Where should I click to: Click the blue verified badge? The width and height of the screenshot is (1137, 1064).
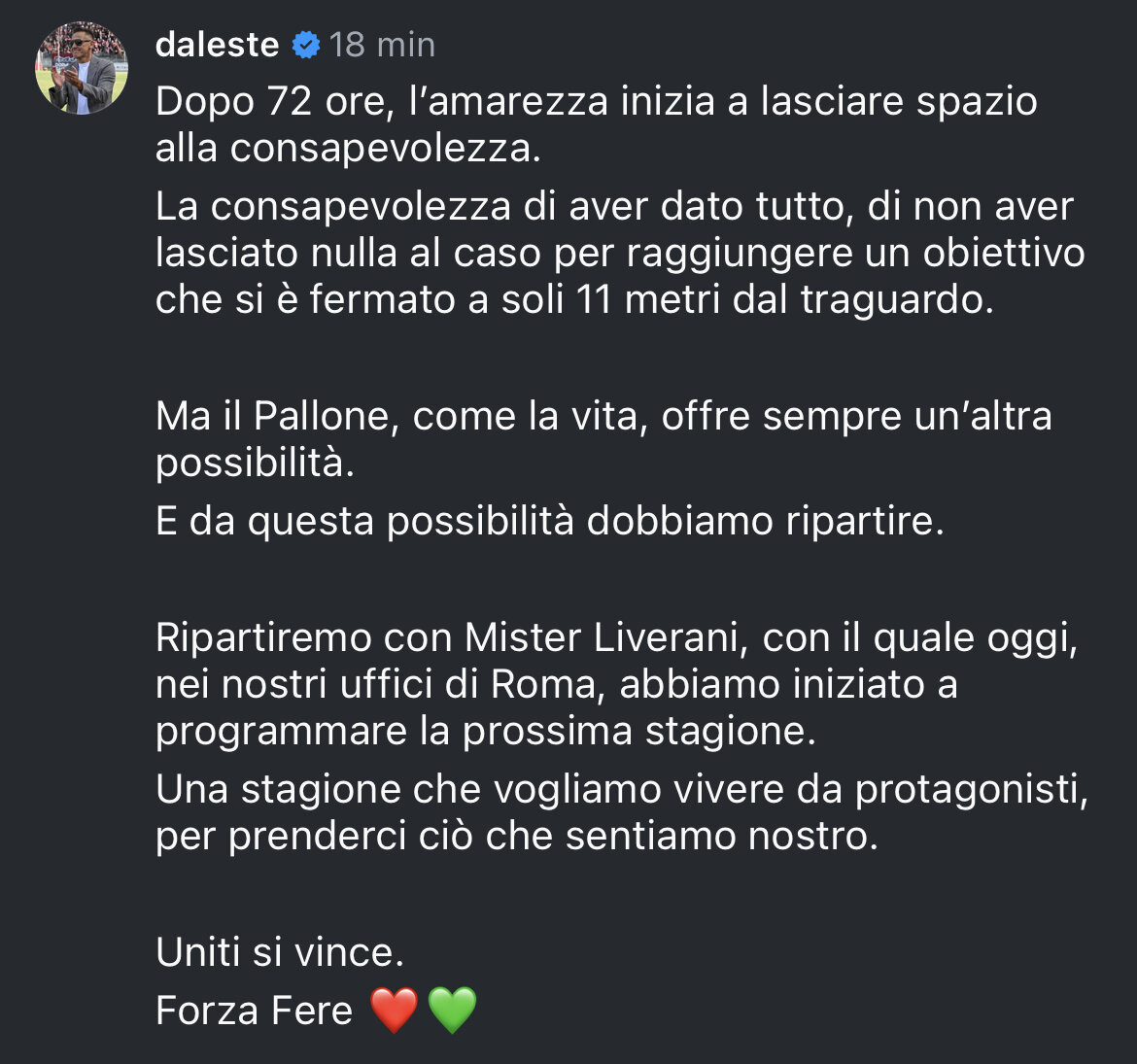tap(306, 45)
